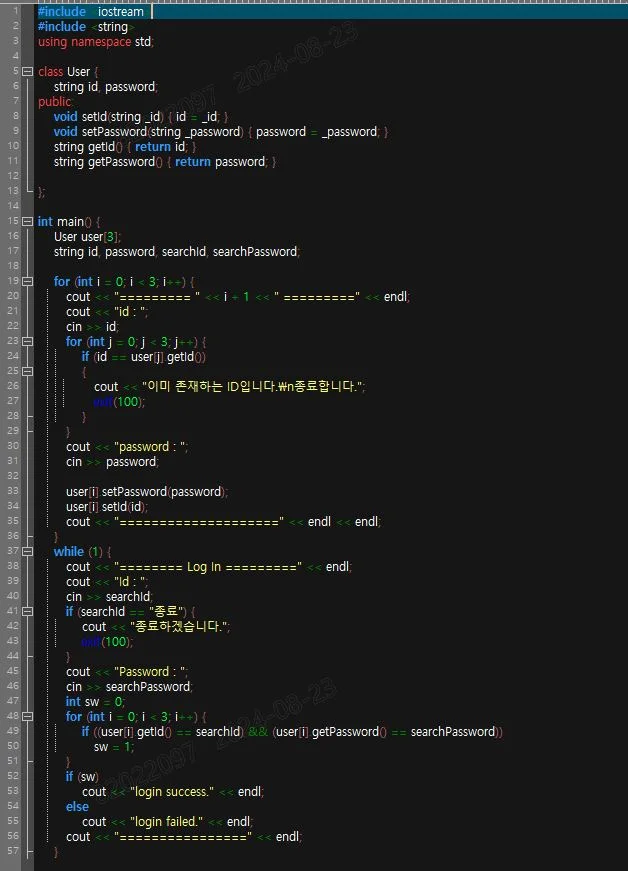This screenshot has width=628, height=871.
Task: Click the 'int sw = 0;' declaration
Action: [96, 702]
